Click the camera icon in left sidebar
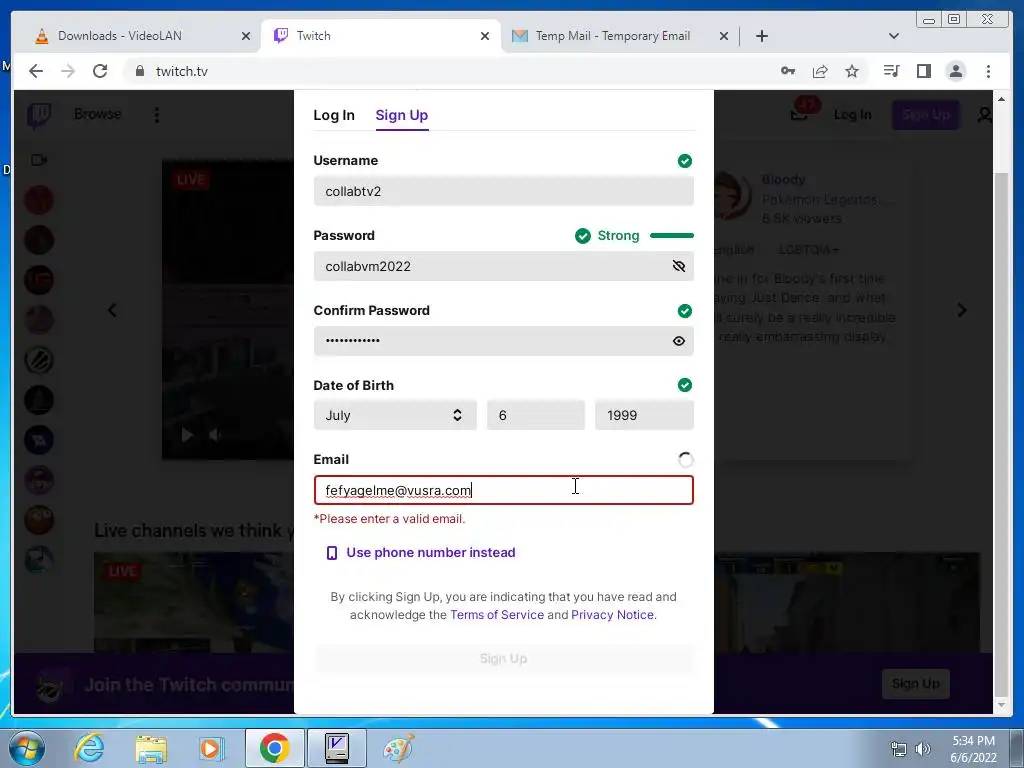 [x=39, y=160]
